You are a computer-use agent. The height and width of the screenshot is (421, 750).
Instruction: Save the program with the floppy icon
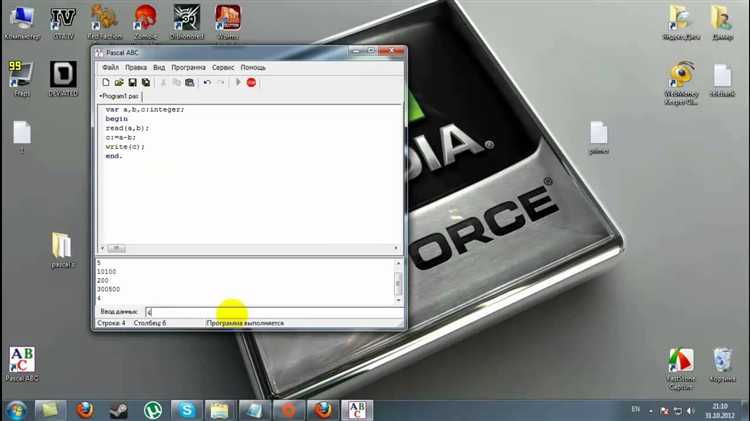tap(132, 82)
